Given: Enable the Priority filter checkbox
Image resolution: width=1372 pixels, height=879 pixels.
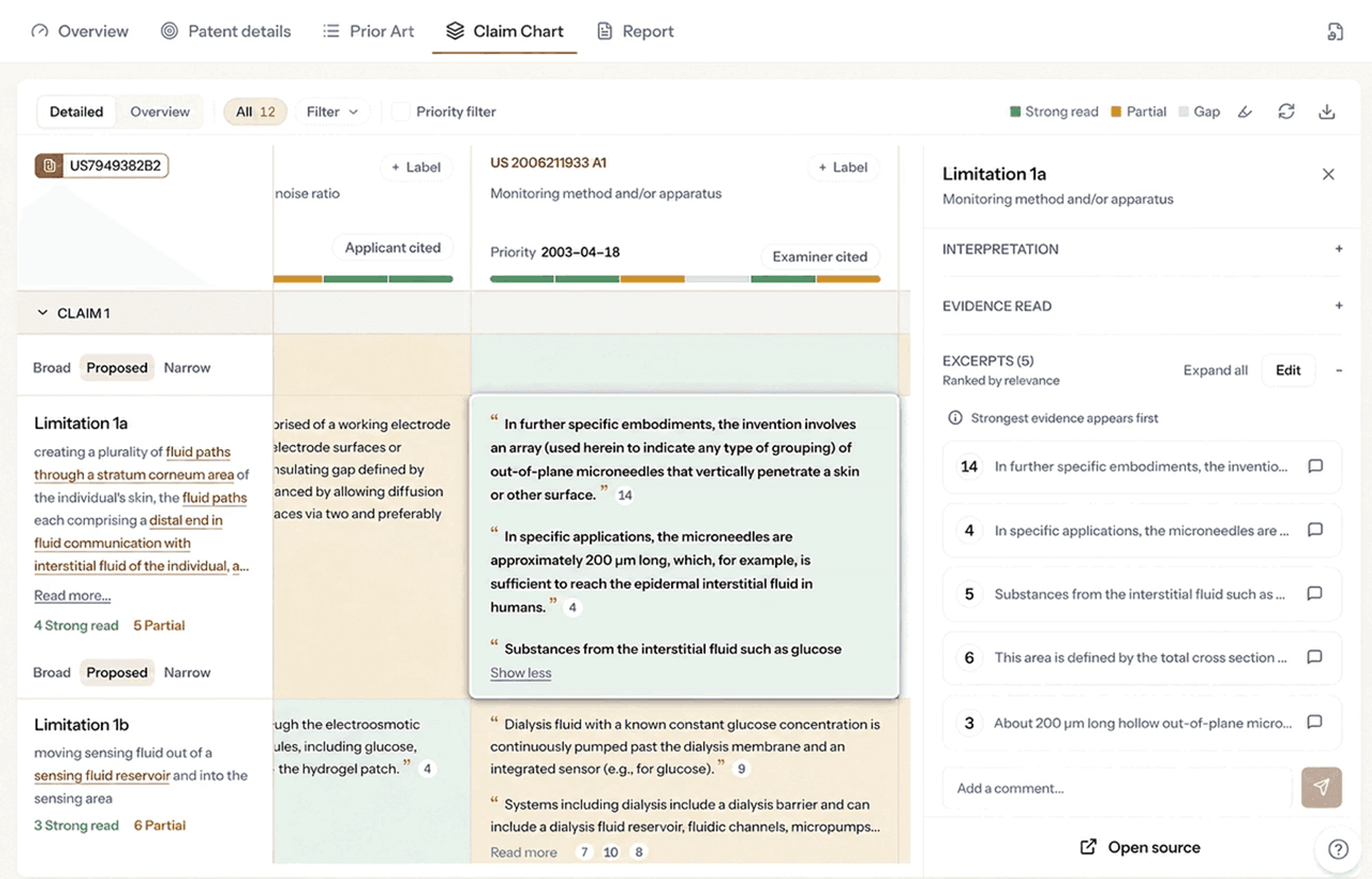Looking at the screenshot, I should [401, 112].
